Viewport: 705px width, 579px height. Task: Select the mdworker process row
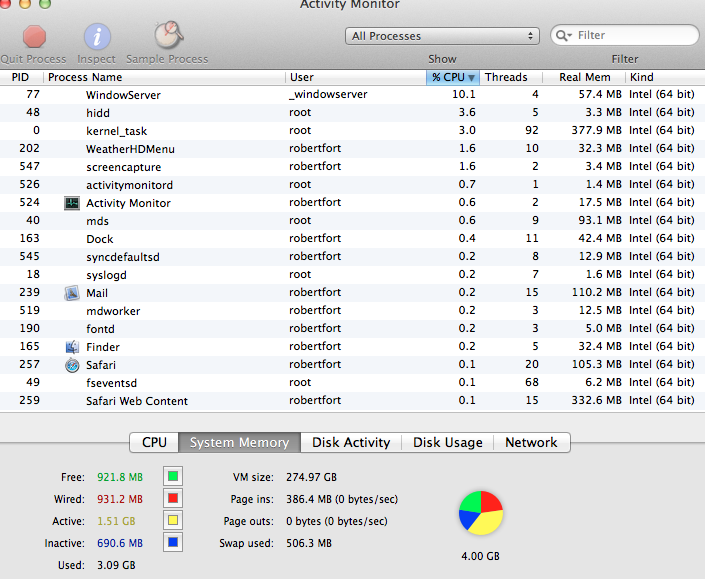352,311
